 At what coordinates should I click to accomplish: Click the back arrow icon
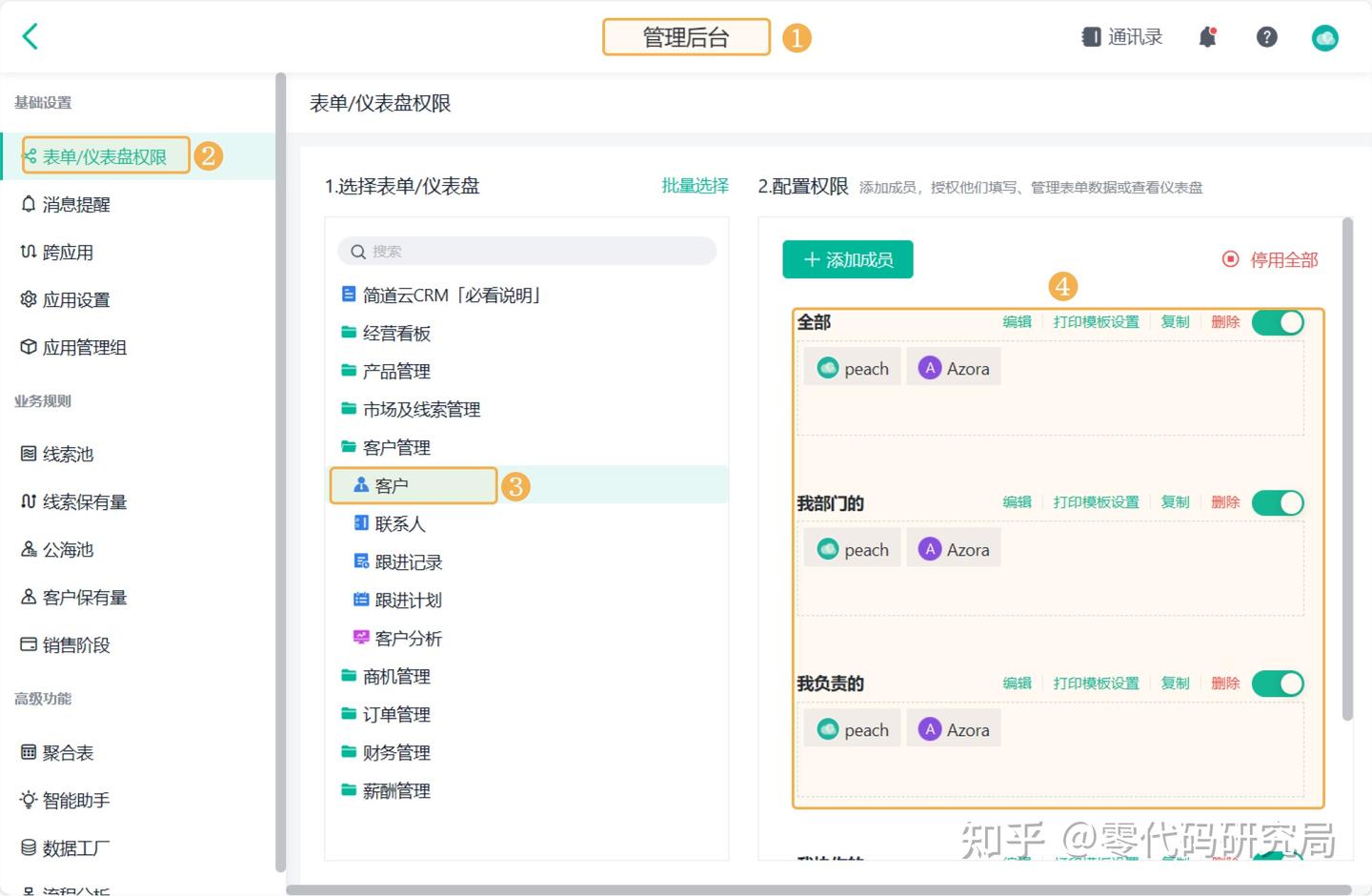[x=30, y=37]
